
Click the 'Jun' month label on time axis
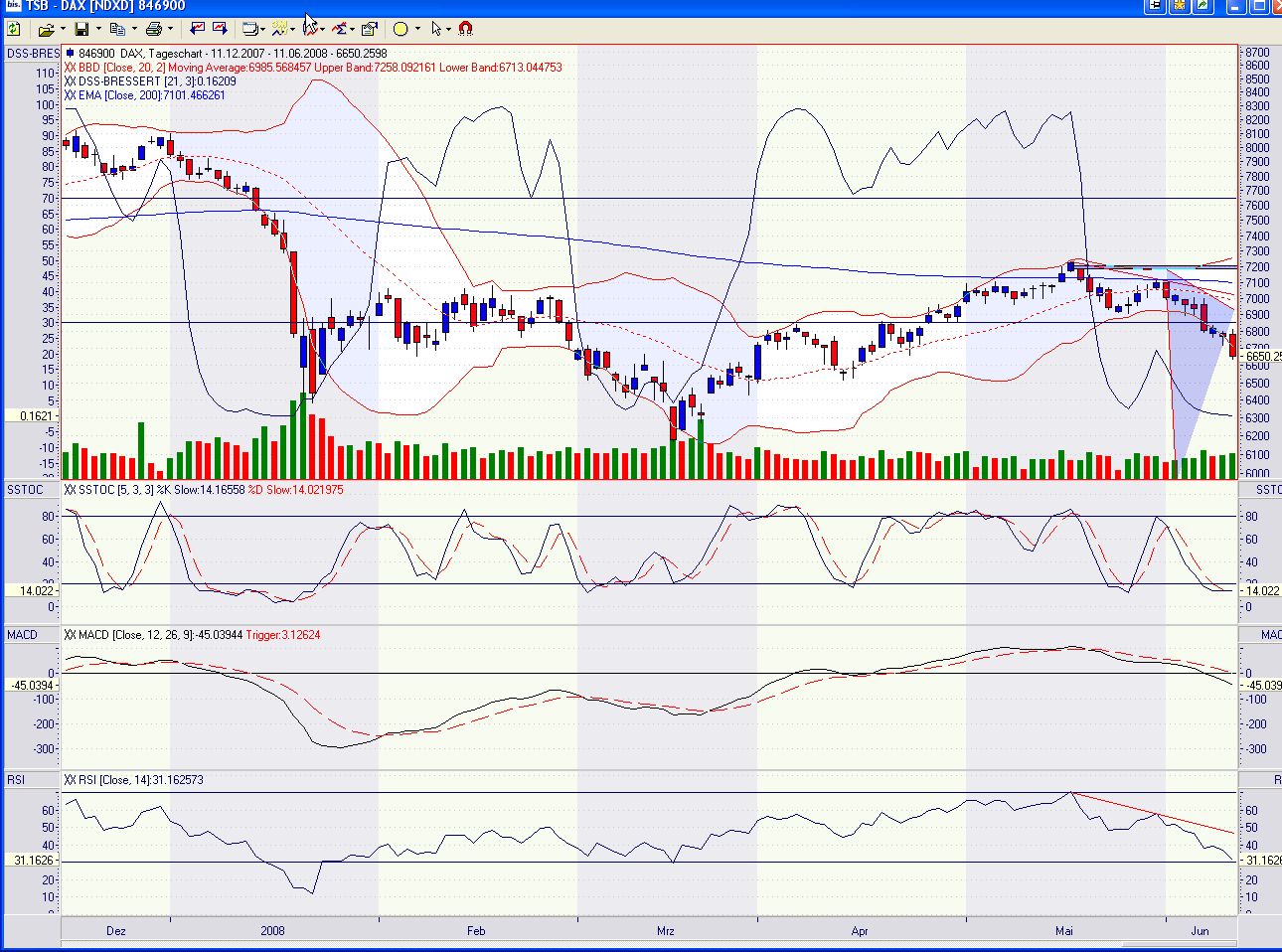click(x=1201, y=931)
